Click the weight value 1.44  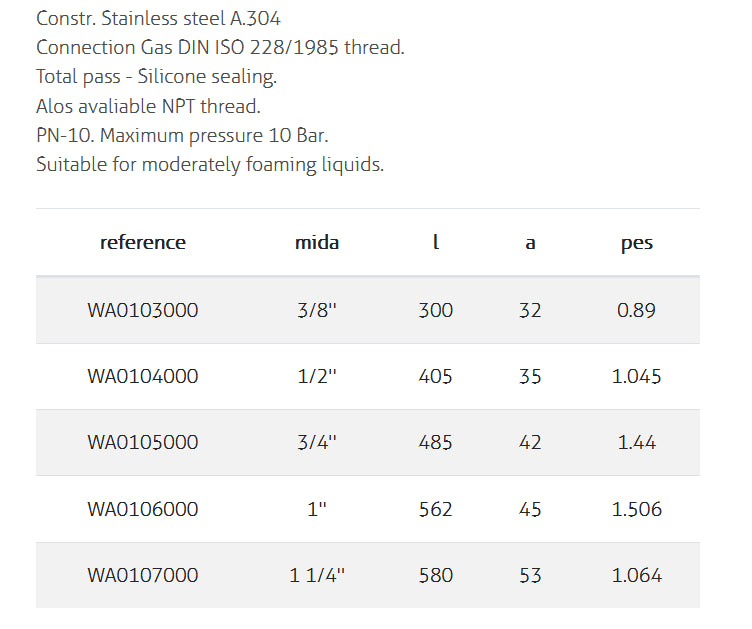636,442
